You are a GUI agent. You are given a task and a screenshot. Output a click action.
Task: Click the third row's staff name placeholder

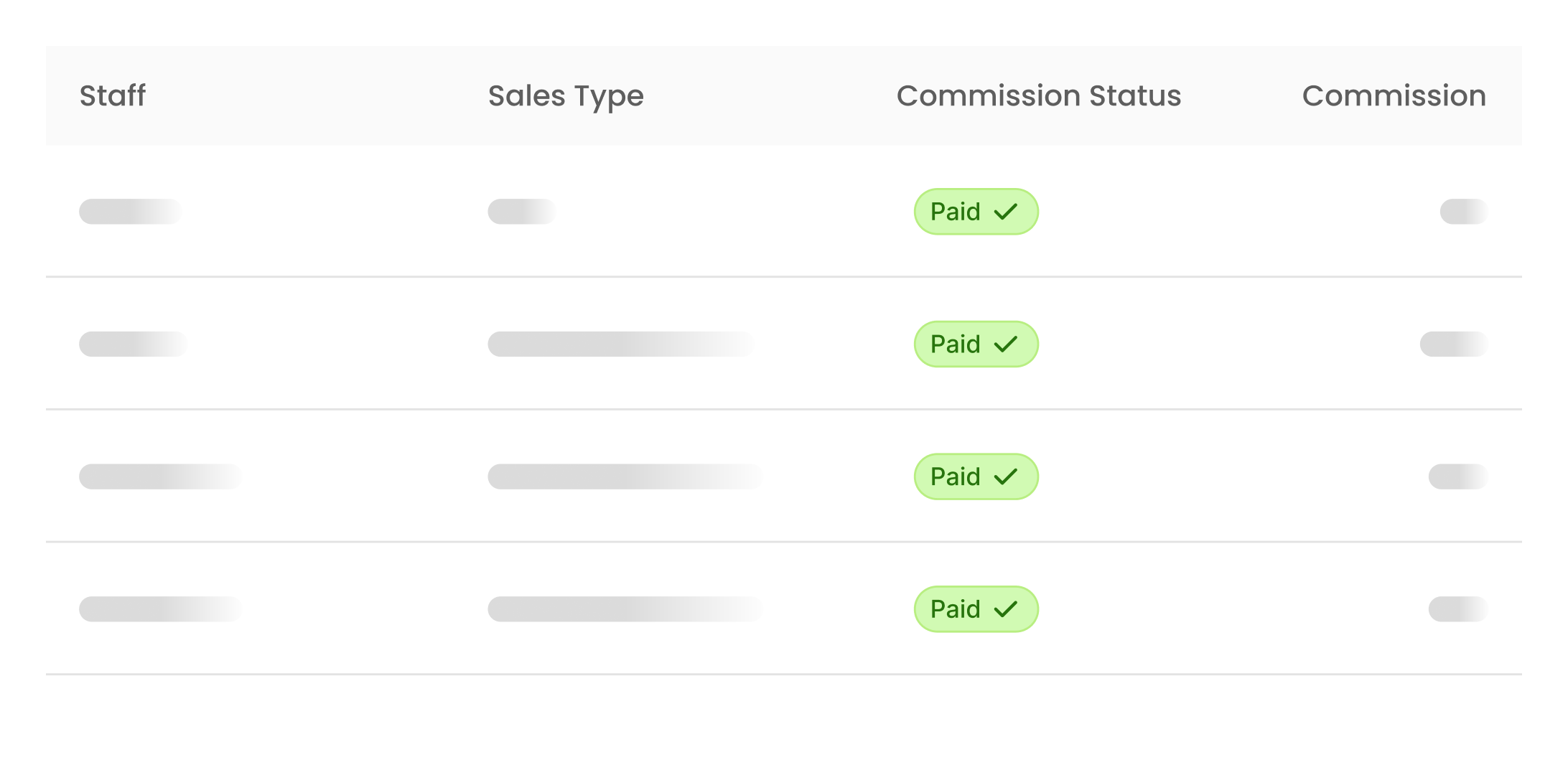[x=160, y=476]
